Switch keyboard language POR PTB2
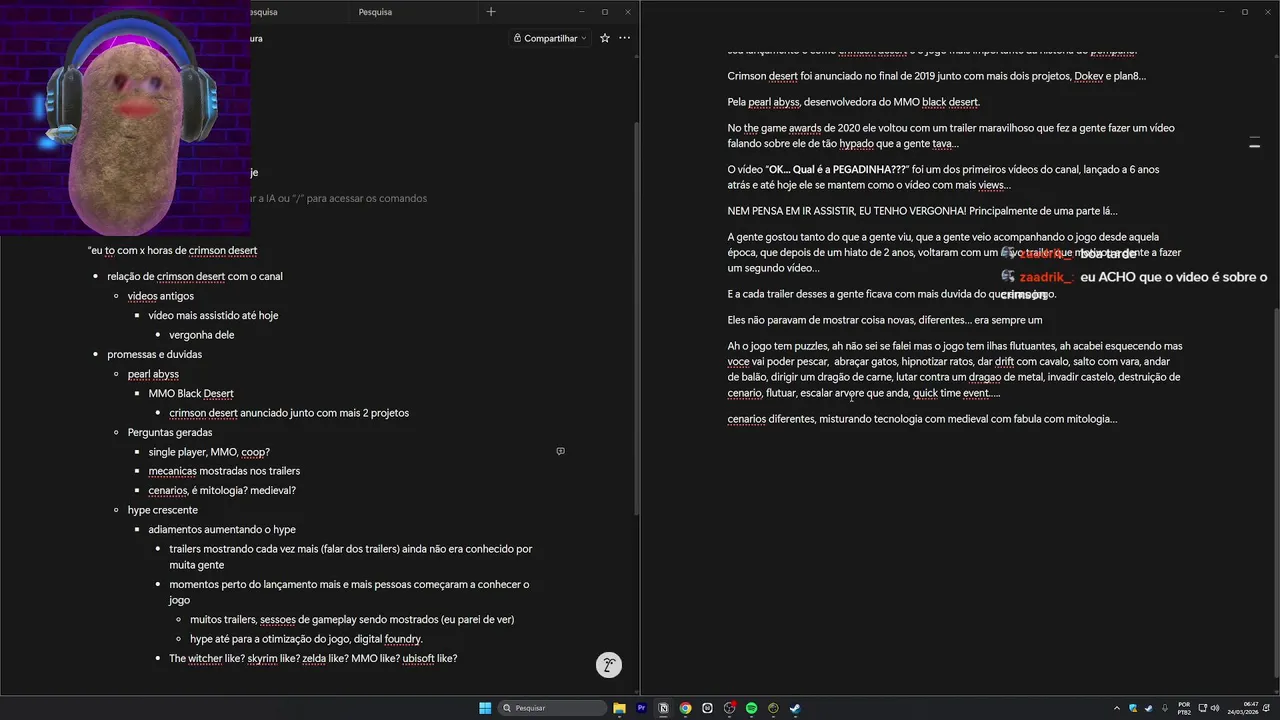Viewport: 1280px width, 720px height. click(1184, 708)
